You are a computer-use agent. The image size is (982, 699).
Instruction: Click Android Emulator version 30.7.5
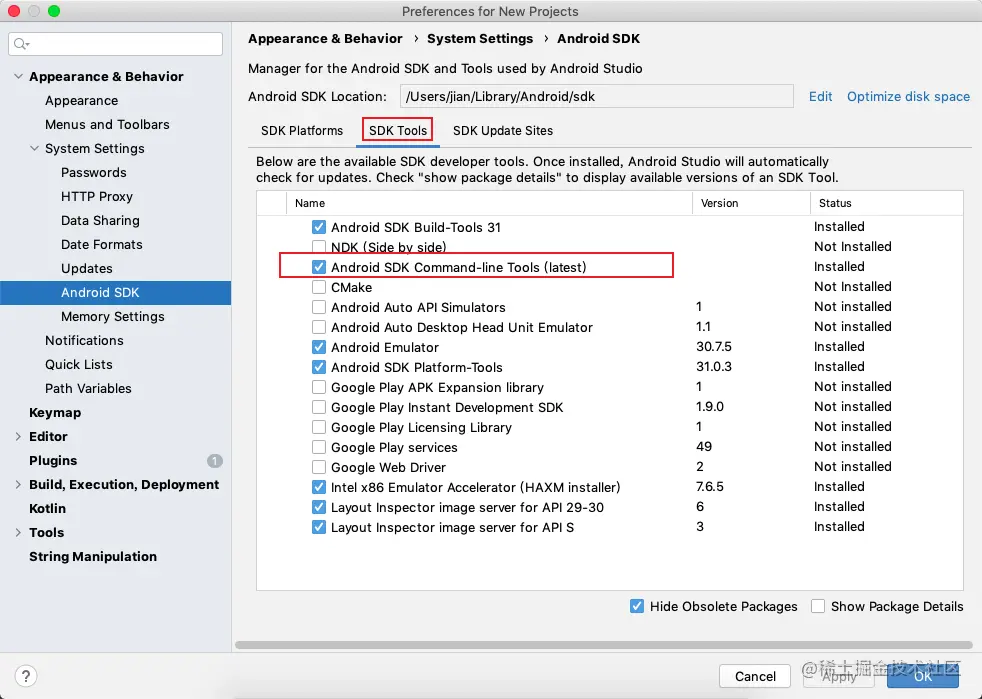714,347
